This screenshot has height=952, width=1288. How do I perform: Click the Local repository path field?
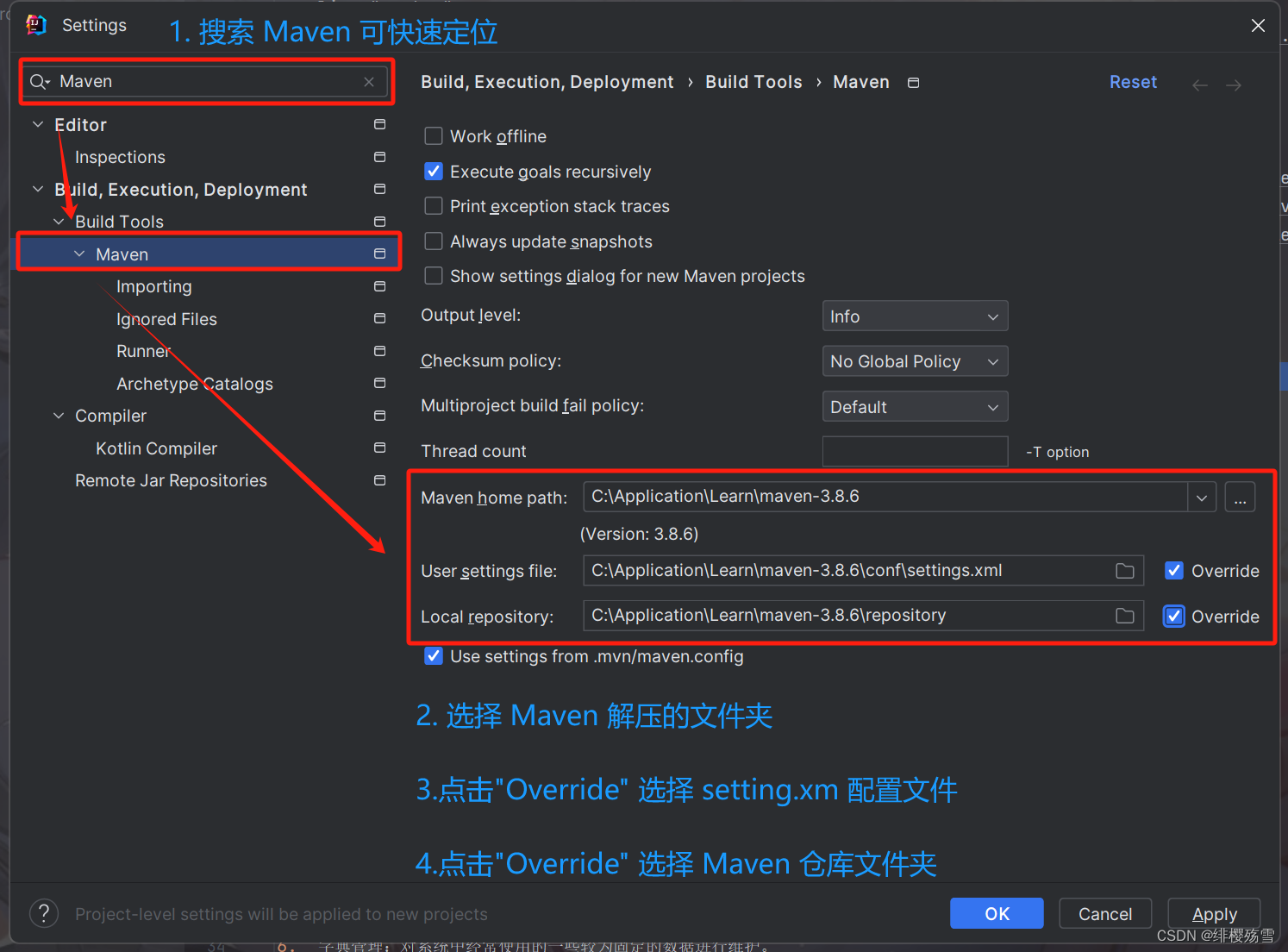click(x=863, y=616)
